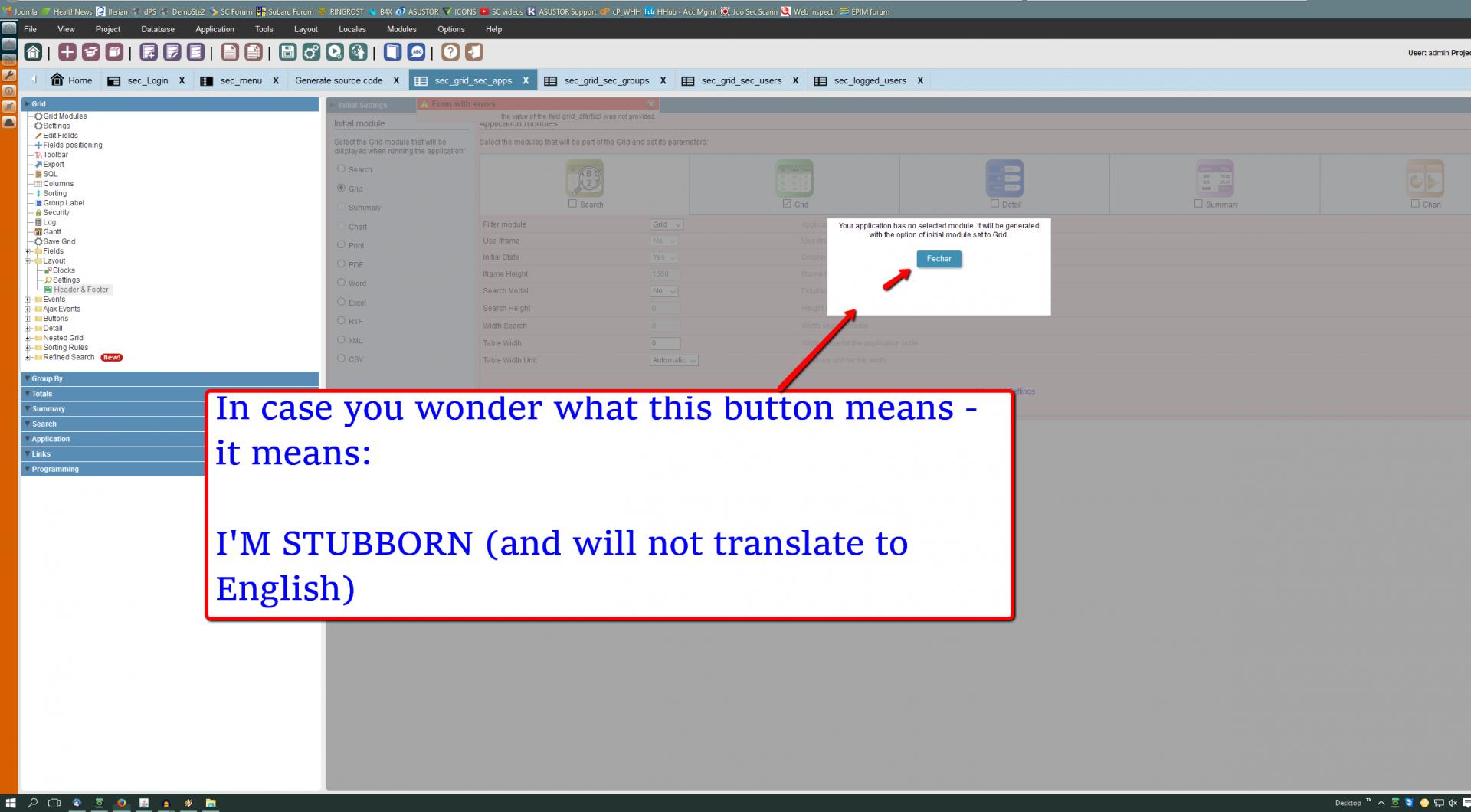This screenshot has width=1471, height=812.
Task: Expand the Programming panel
Action: (x=113, y=469)
